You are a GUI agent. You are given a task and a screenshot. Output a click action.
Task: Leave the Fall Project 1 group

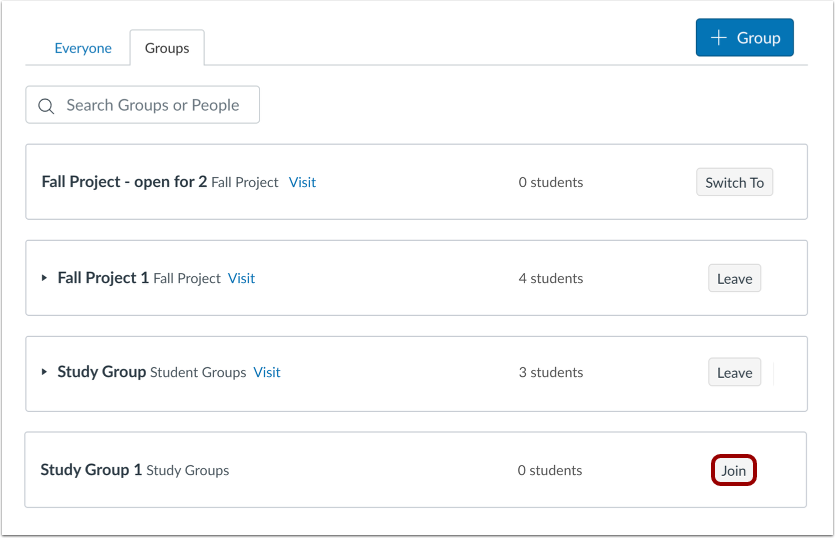point(734,278)
